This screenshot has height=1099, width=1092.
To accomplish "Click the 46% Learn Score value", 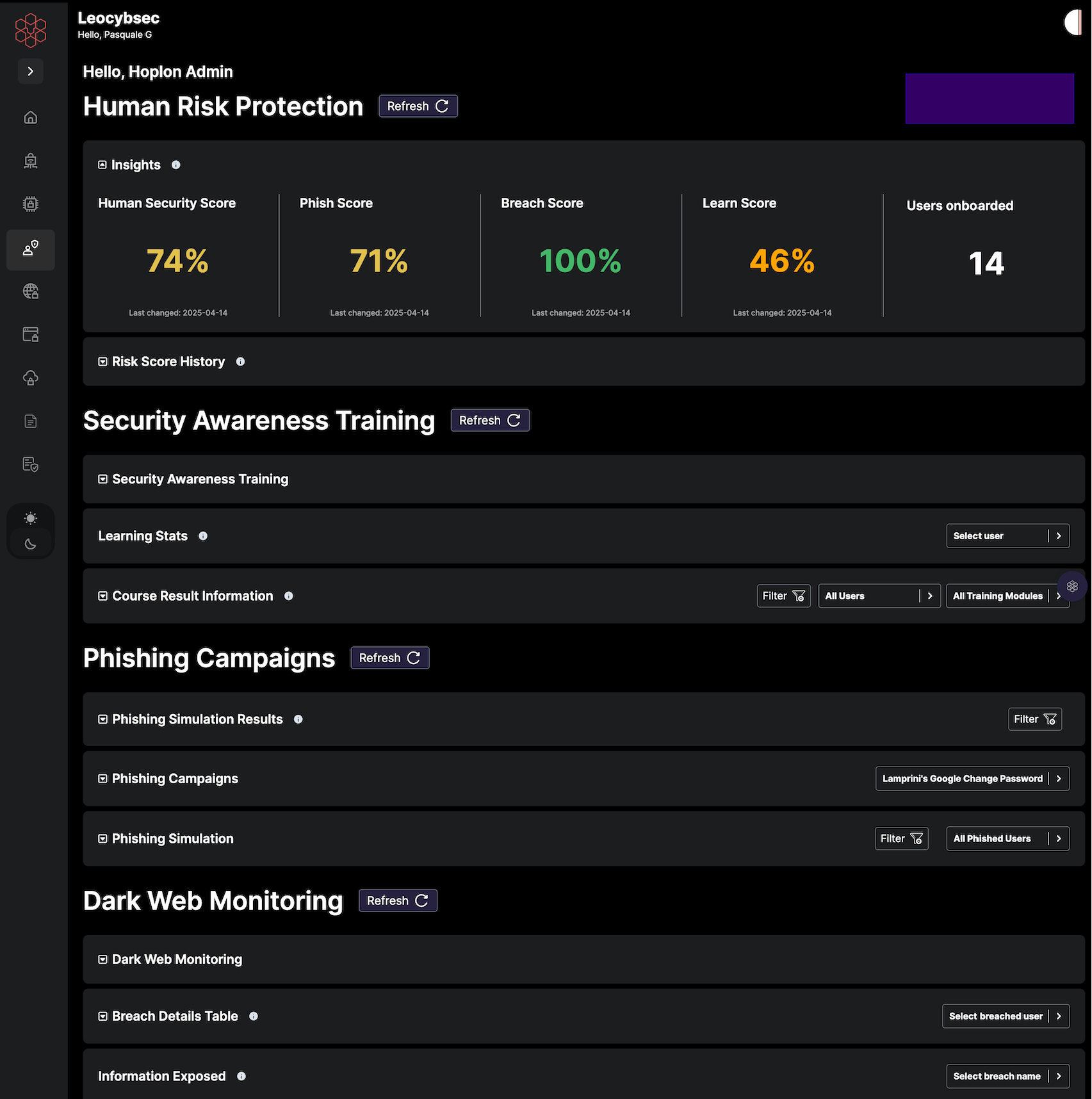I will pyautogui.click(x=782, y=261).
